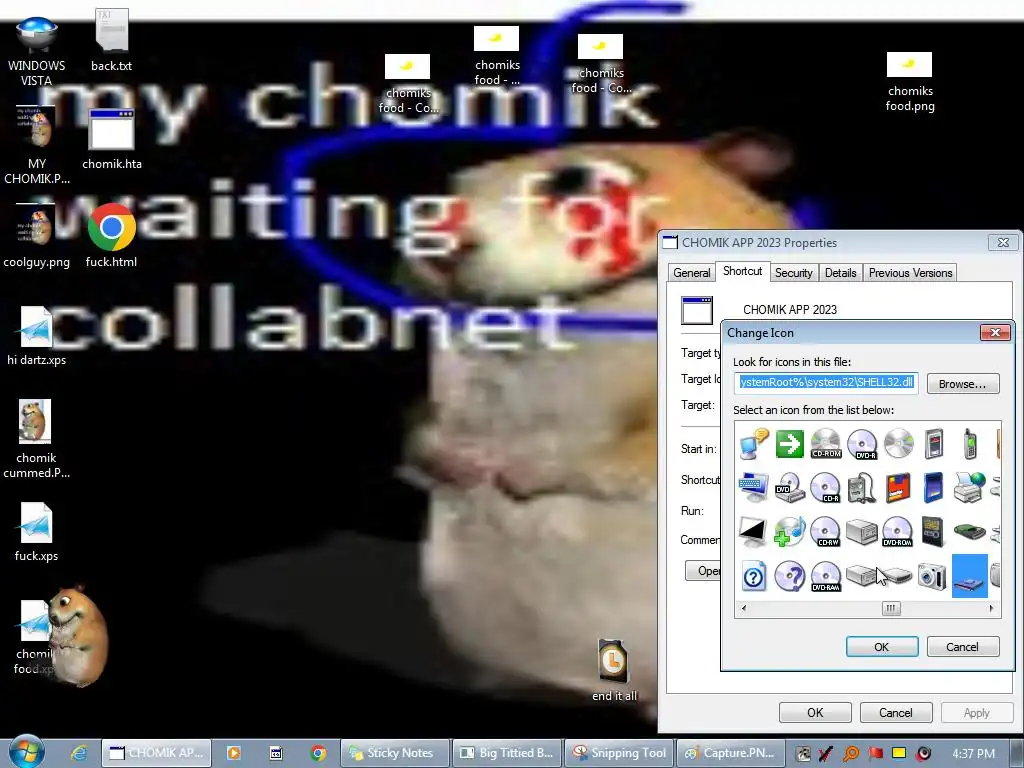Select the green arrow icon in Change Icon list
The image size is (1024, 768).
coord(790,444)
